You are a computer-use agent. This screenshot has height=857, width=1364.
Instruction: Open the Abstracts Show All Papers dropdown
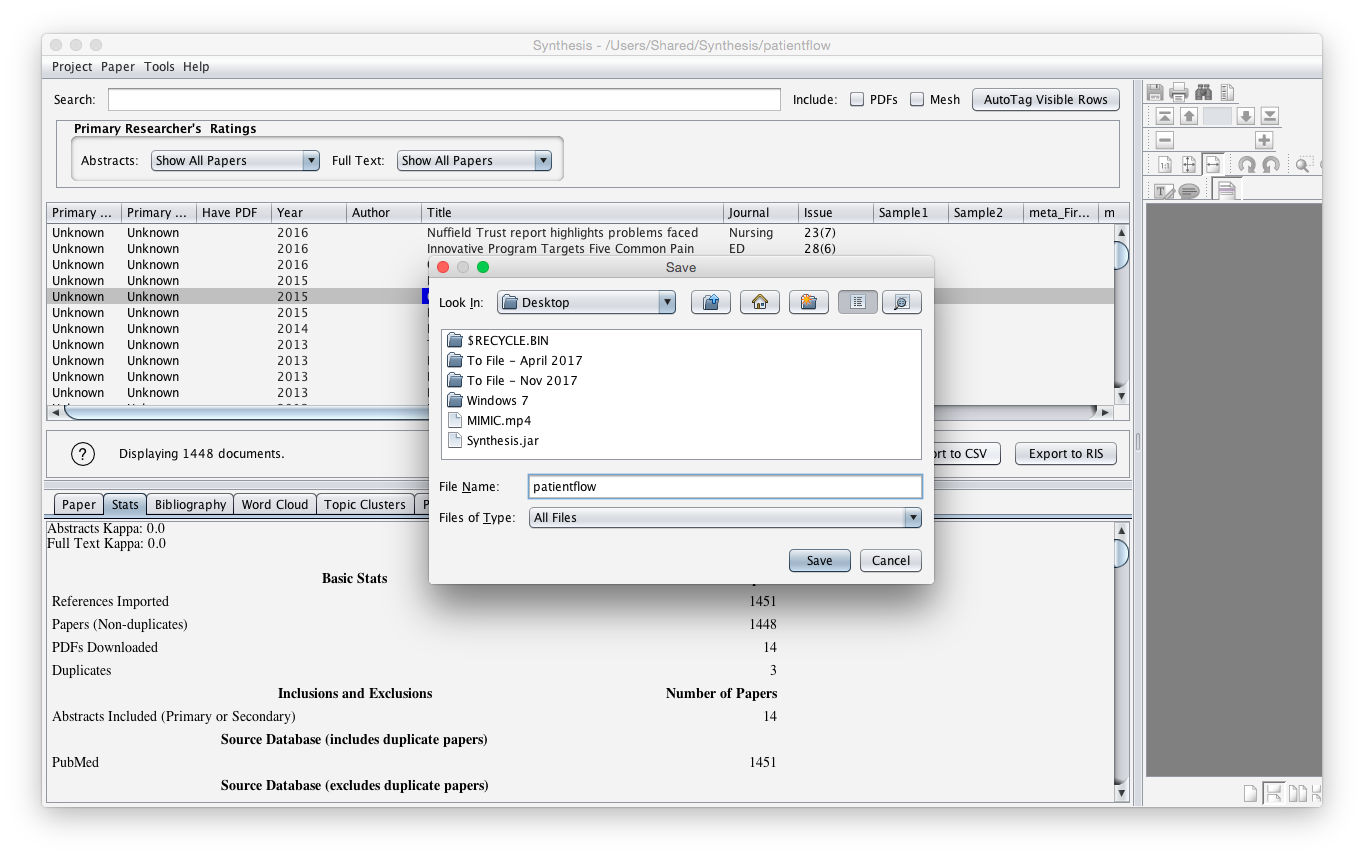click(x=235, y=161)
